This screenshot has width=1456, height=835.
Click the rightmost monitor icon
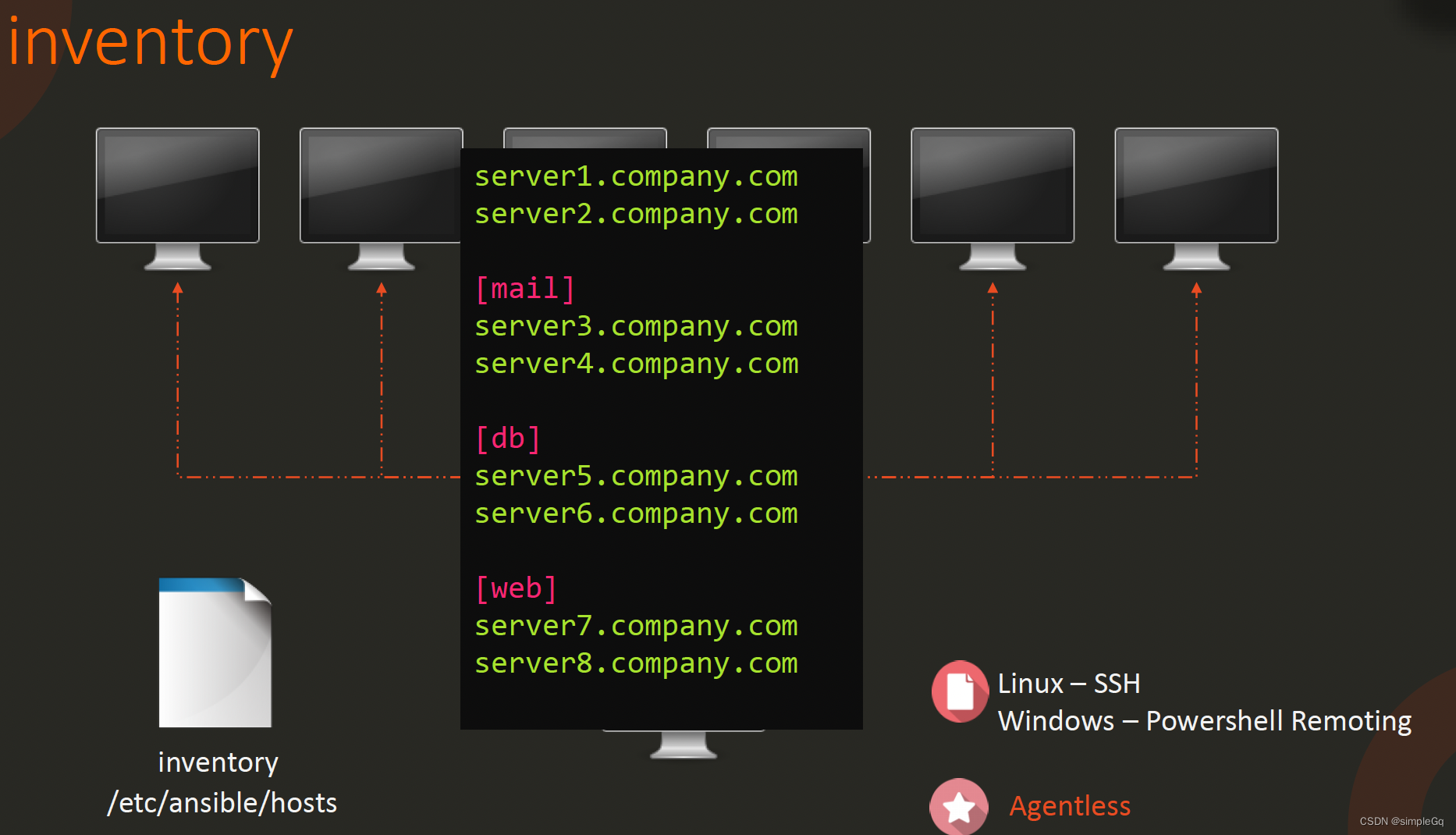[x=1196, y=198]
